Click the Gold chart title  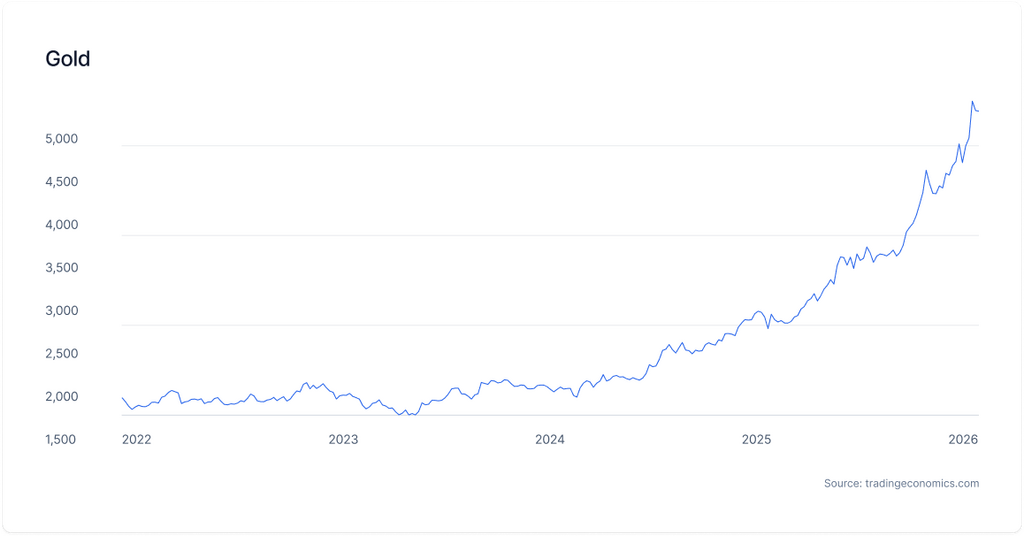tap(68, 59)
